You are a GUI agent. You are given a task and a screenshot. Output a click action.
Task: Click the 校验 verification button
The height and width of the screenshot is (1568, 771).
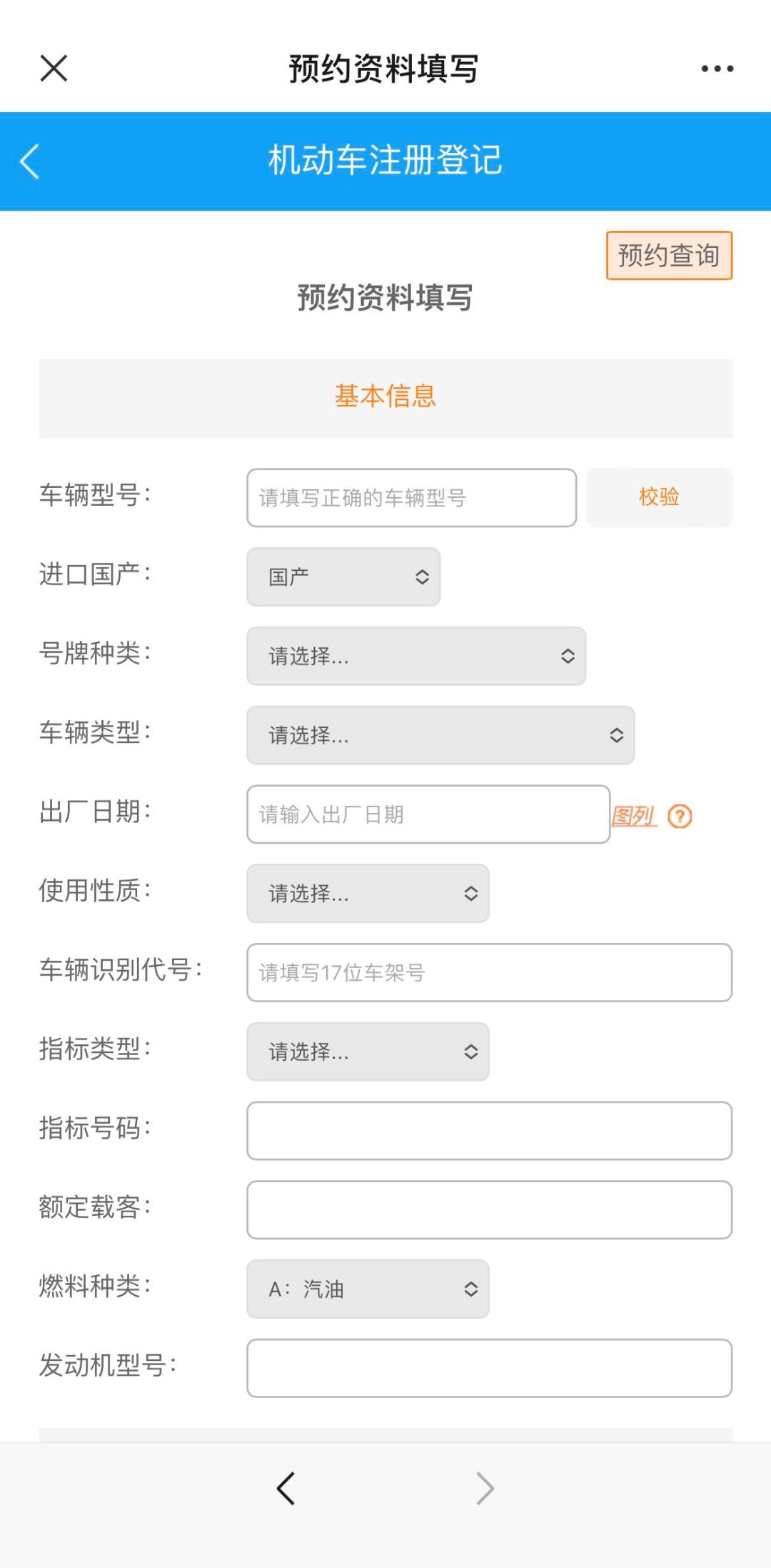coord(659,497)
